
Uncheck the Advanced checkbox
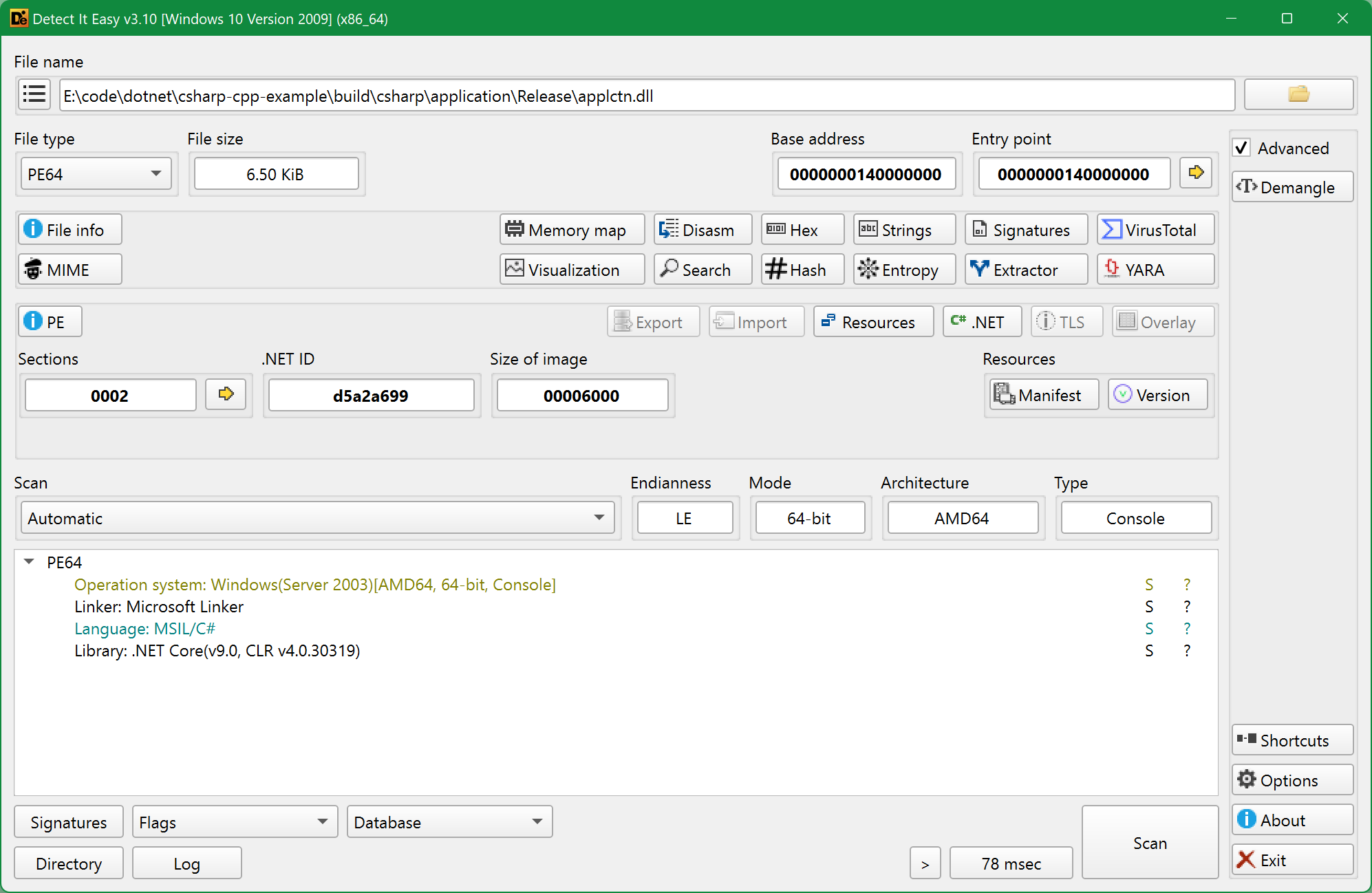click(x=1242, y=148)
